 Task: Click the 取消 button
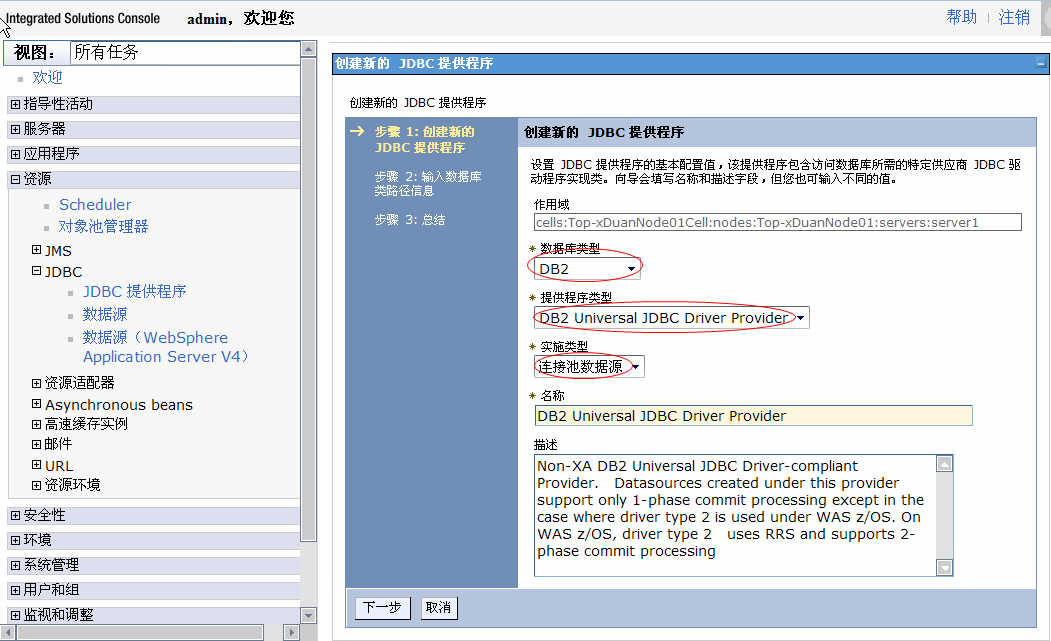coord(439,607)
